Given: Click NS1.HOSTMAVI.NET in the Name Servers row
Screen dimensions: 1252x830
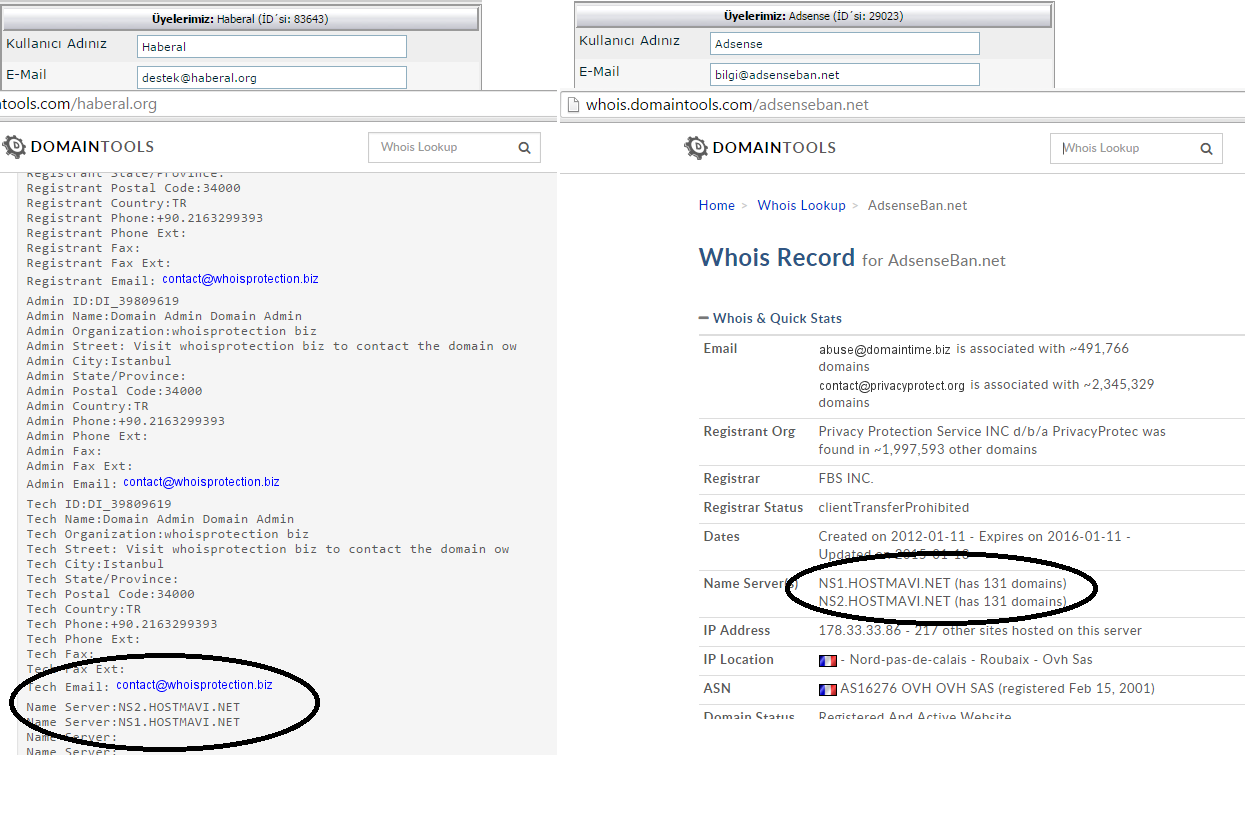Looking at the screenshot, I should [884, 583].
